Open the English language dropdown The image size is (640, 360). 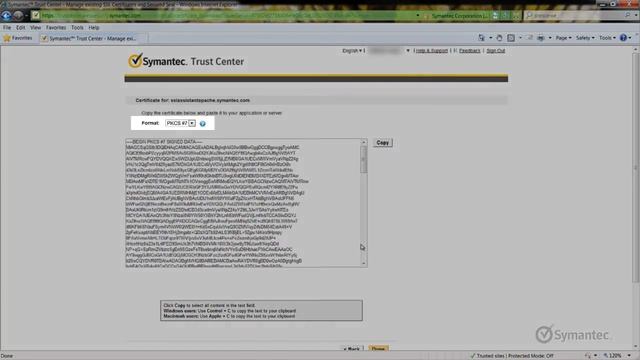352,51
